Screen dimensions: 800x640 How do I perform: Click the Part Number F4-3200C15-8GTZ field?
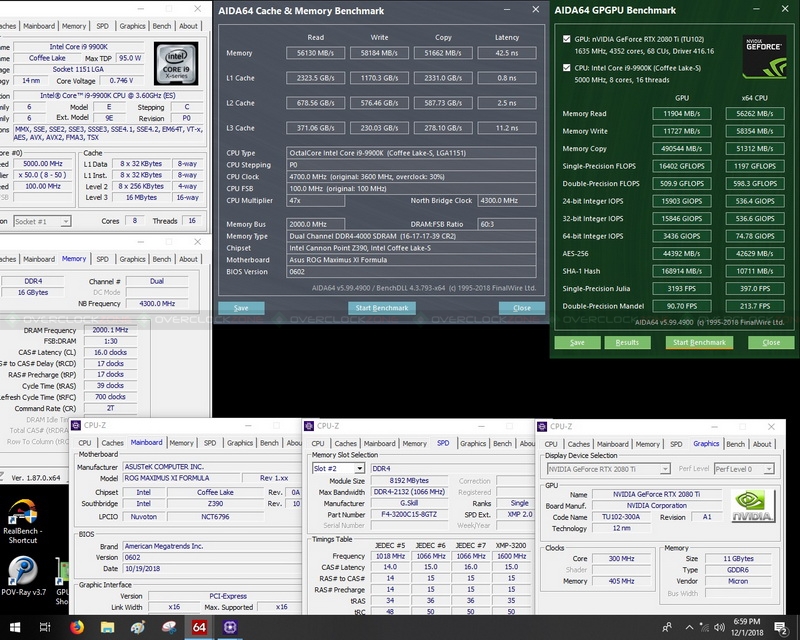410,514
